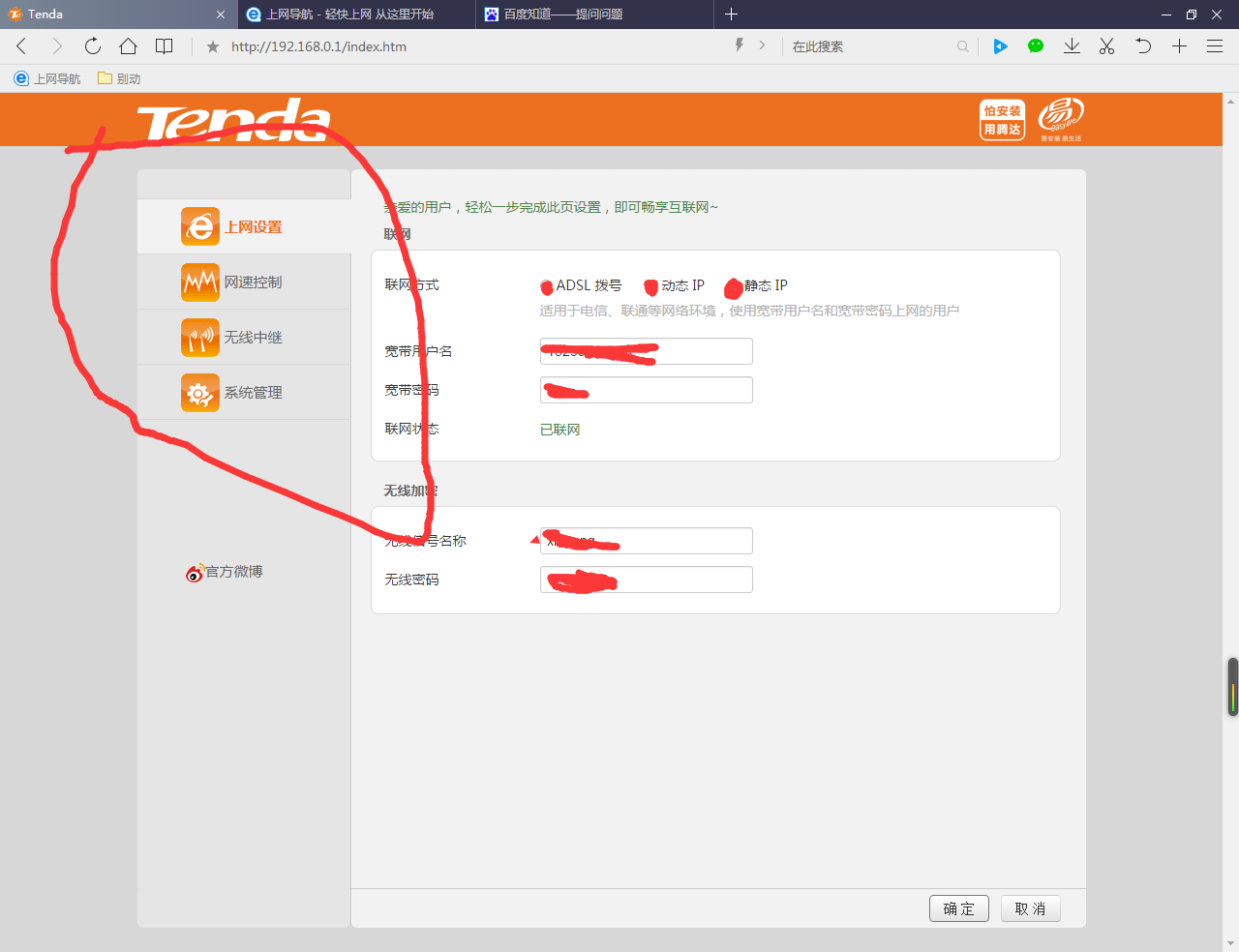1239x952 pixels.
Task: Click the 上网设置 globe icon
Action: (200, 226)
